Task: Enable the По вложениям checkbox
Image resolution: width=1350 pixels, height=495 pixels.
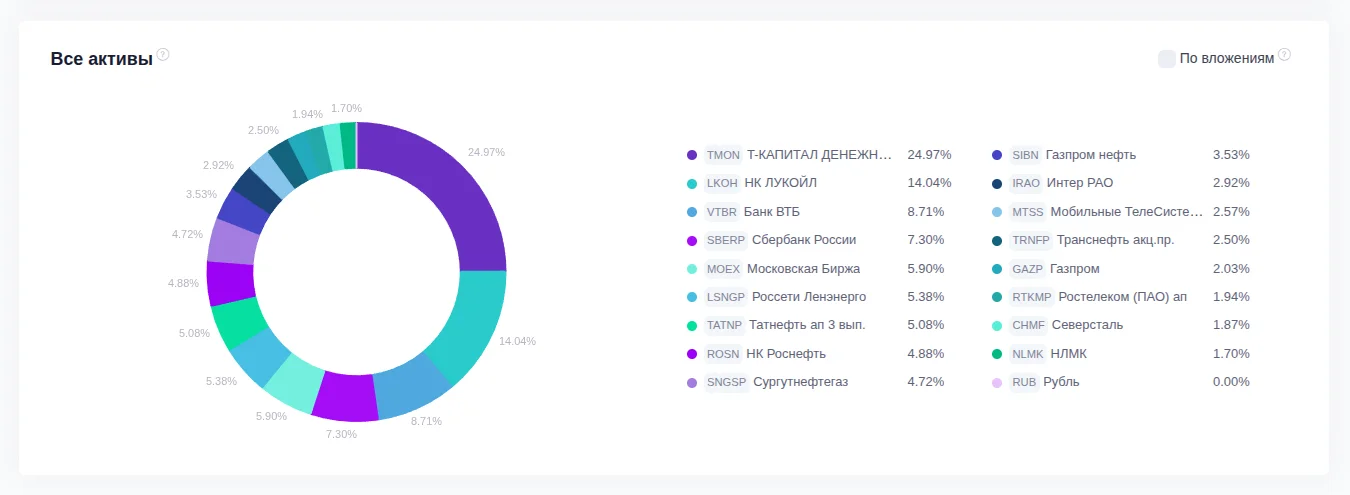Action: (1167, 59)
